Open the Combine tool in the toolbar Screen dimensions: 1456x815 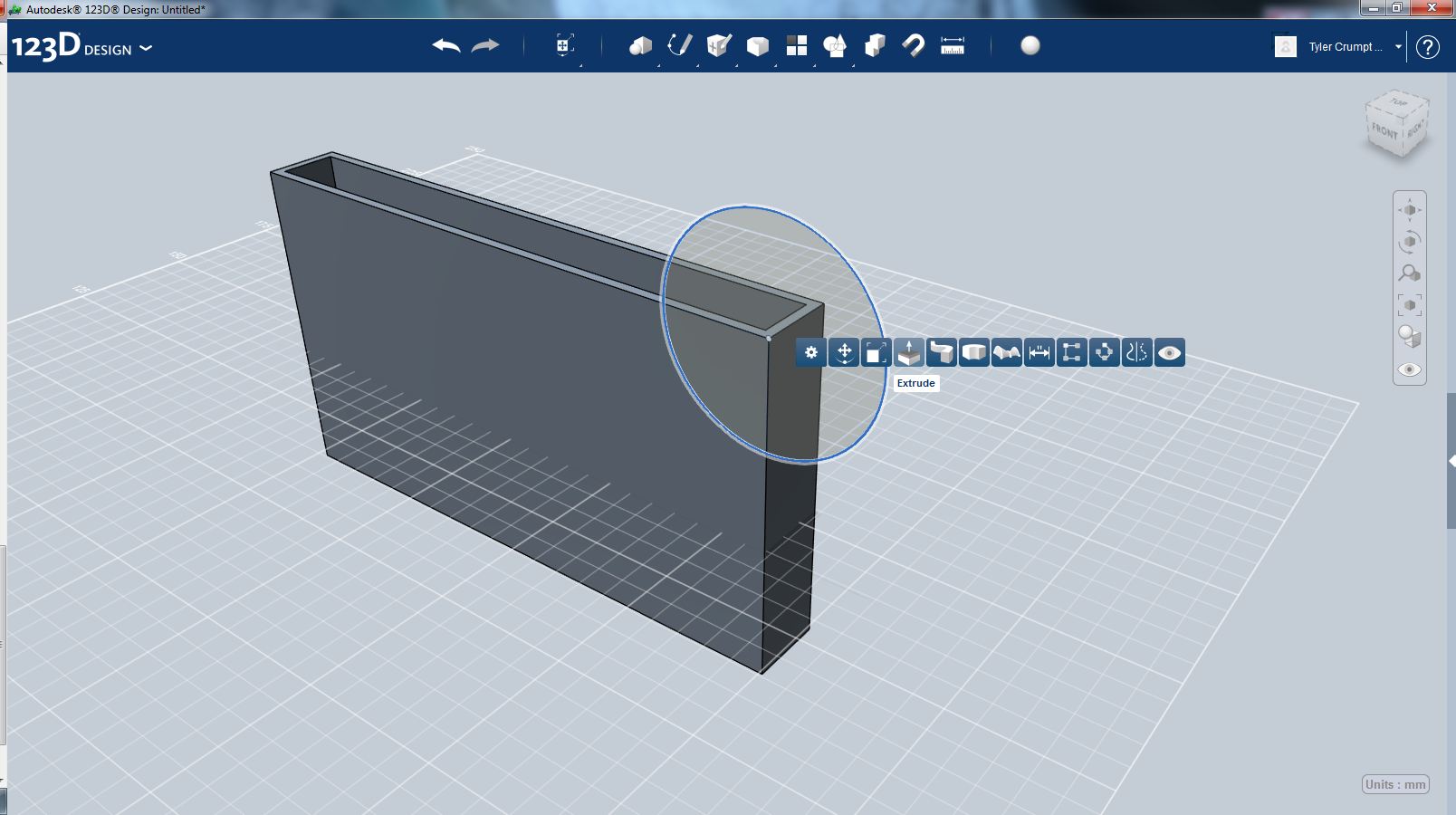[x=875, y=45]
